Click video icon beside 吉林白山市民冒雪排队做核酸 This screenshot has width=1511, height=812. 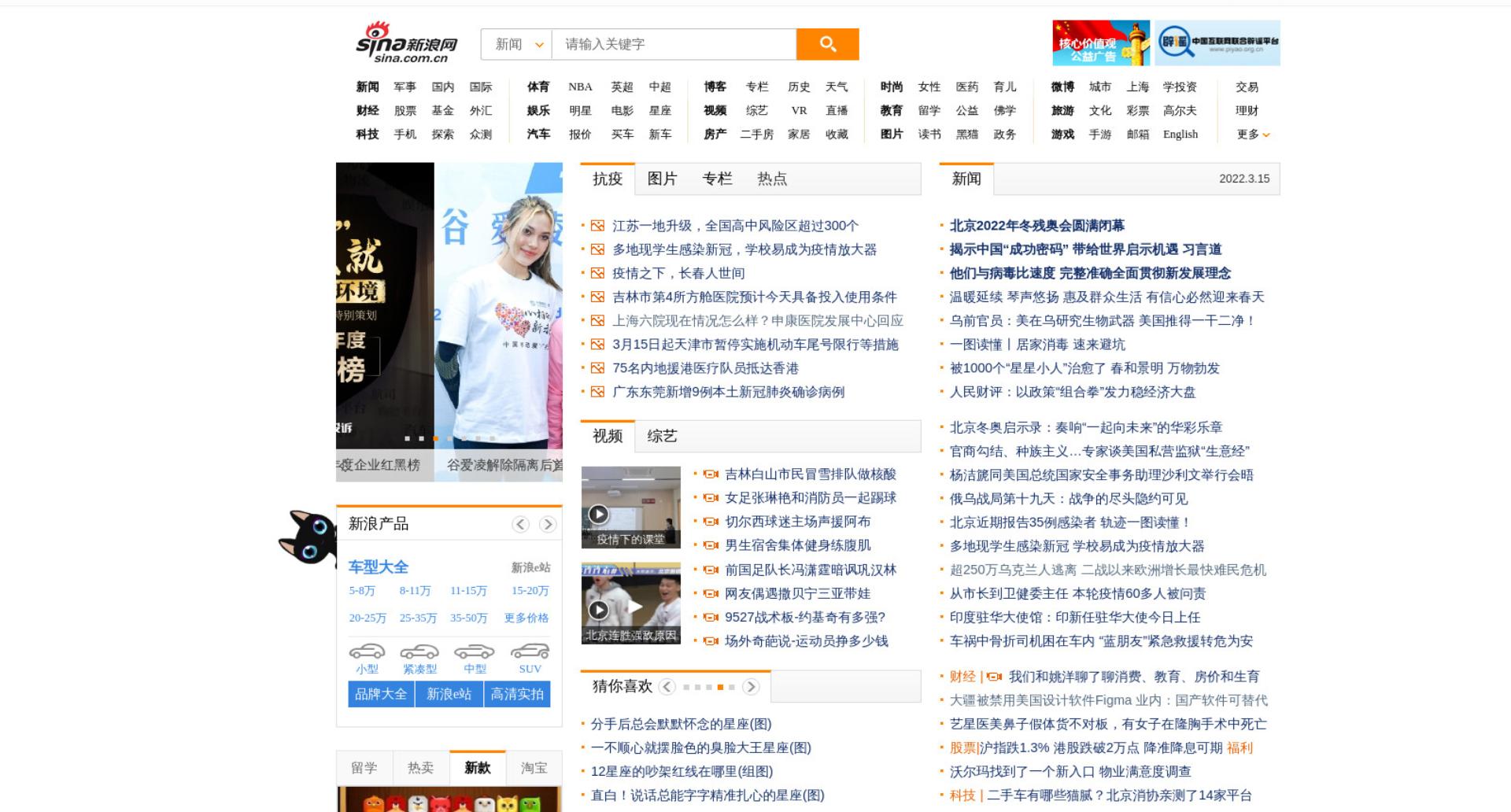(711, 474)
